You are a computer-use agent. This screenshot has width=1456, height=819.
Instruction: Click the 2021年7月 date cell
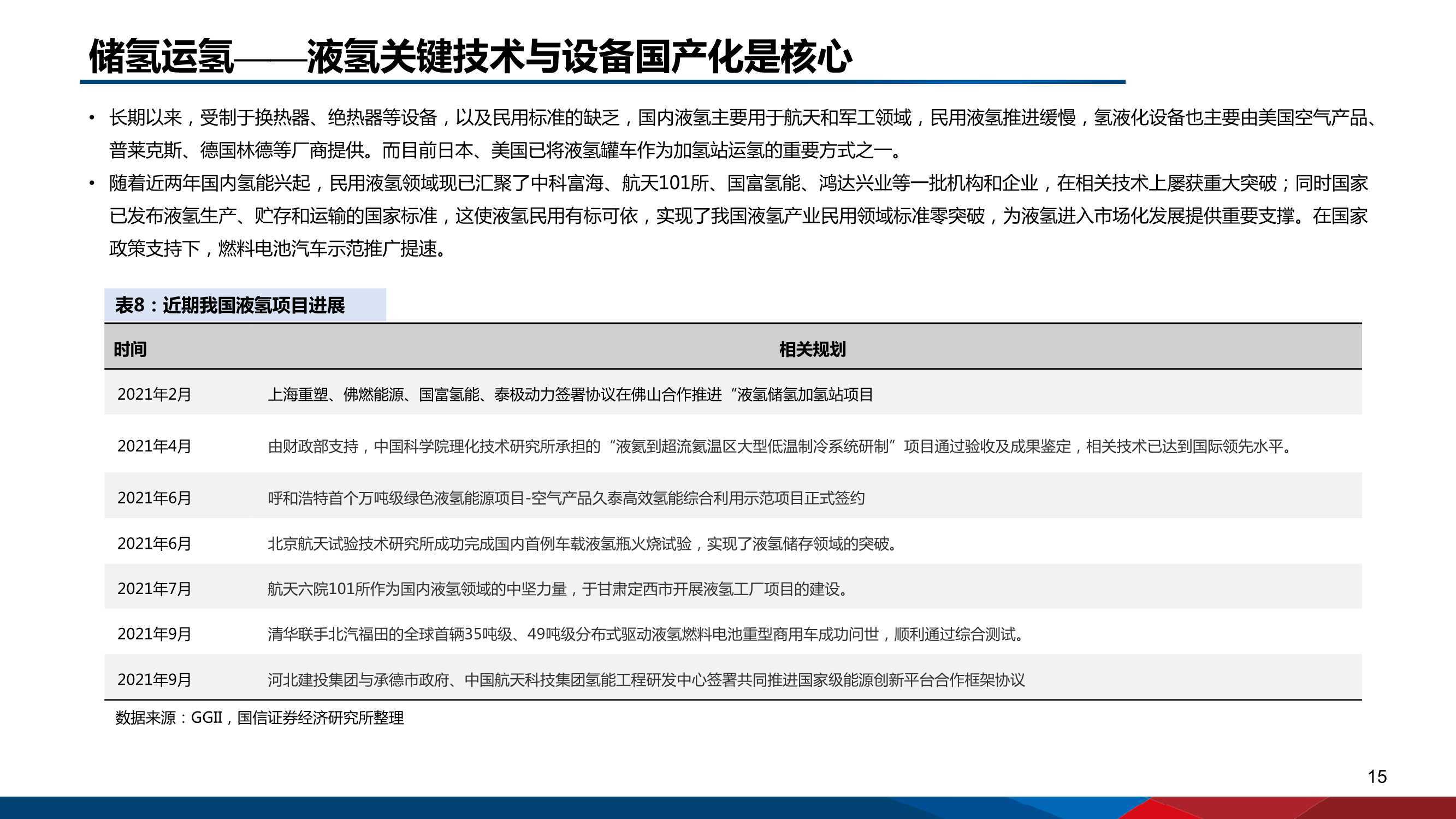[x=155, y=589]
